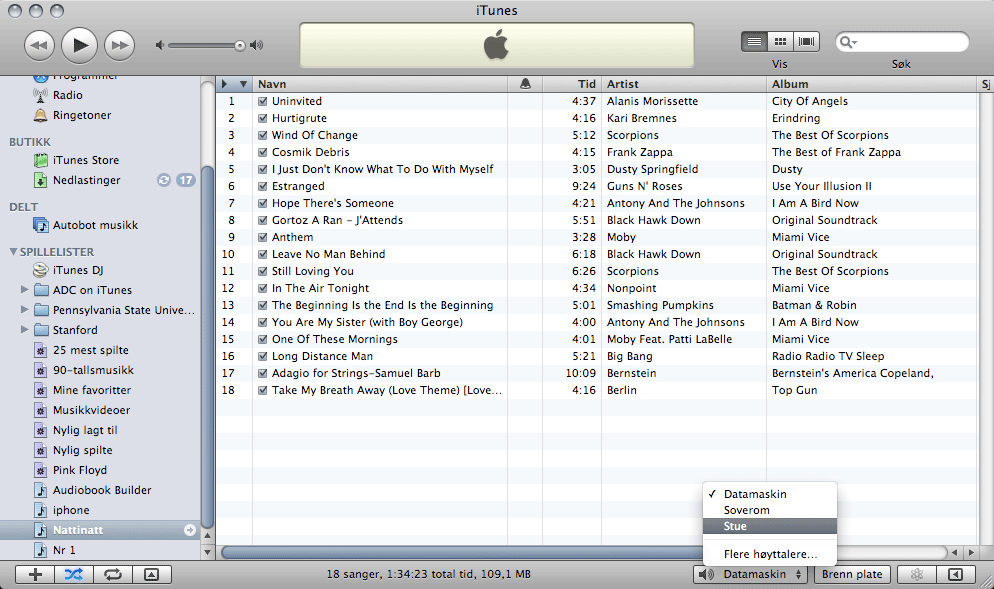
Task: Expand the Stanford folder
Action: tap(25, 330)
